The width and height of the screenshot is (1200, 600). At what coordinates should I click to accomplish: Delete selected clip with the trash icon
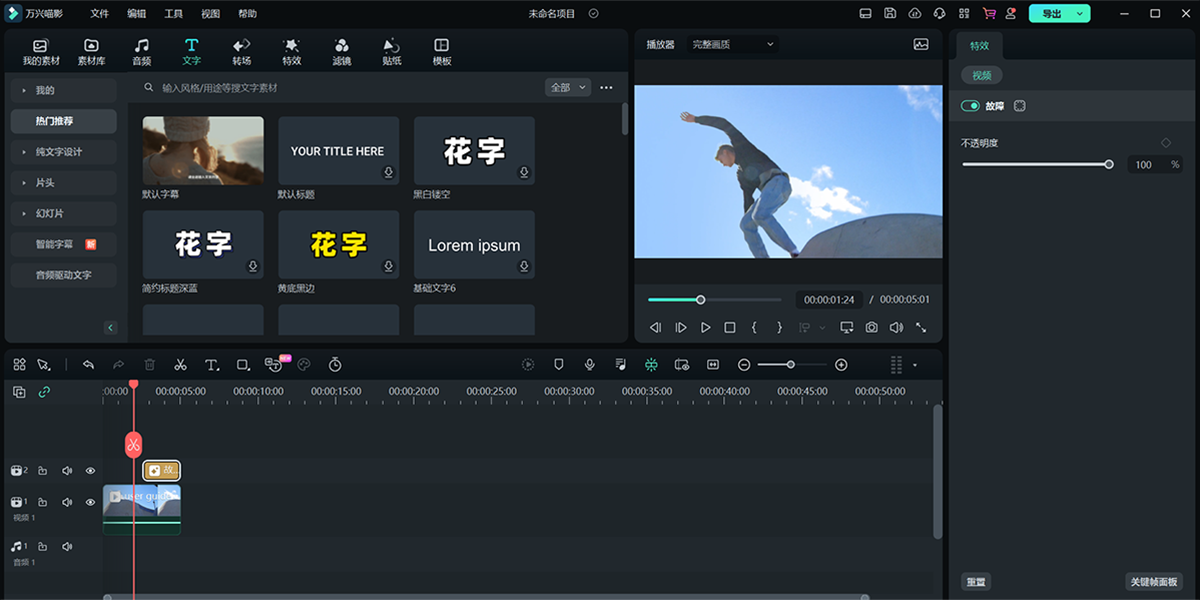149,364
